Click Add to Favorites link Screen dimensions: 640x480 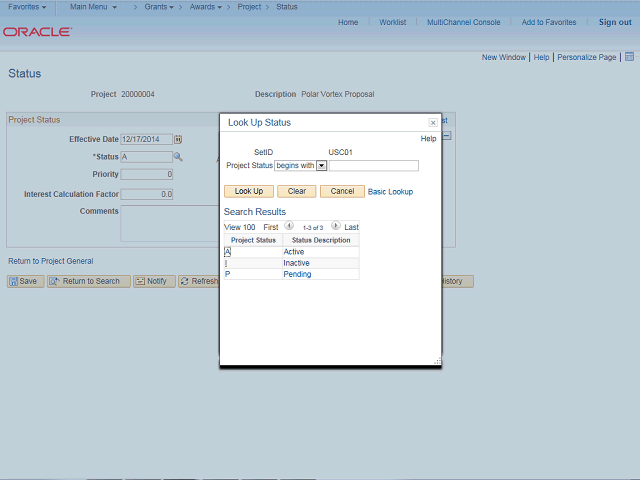coord(549,22)
